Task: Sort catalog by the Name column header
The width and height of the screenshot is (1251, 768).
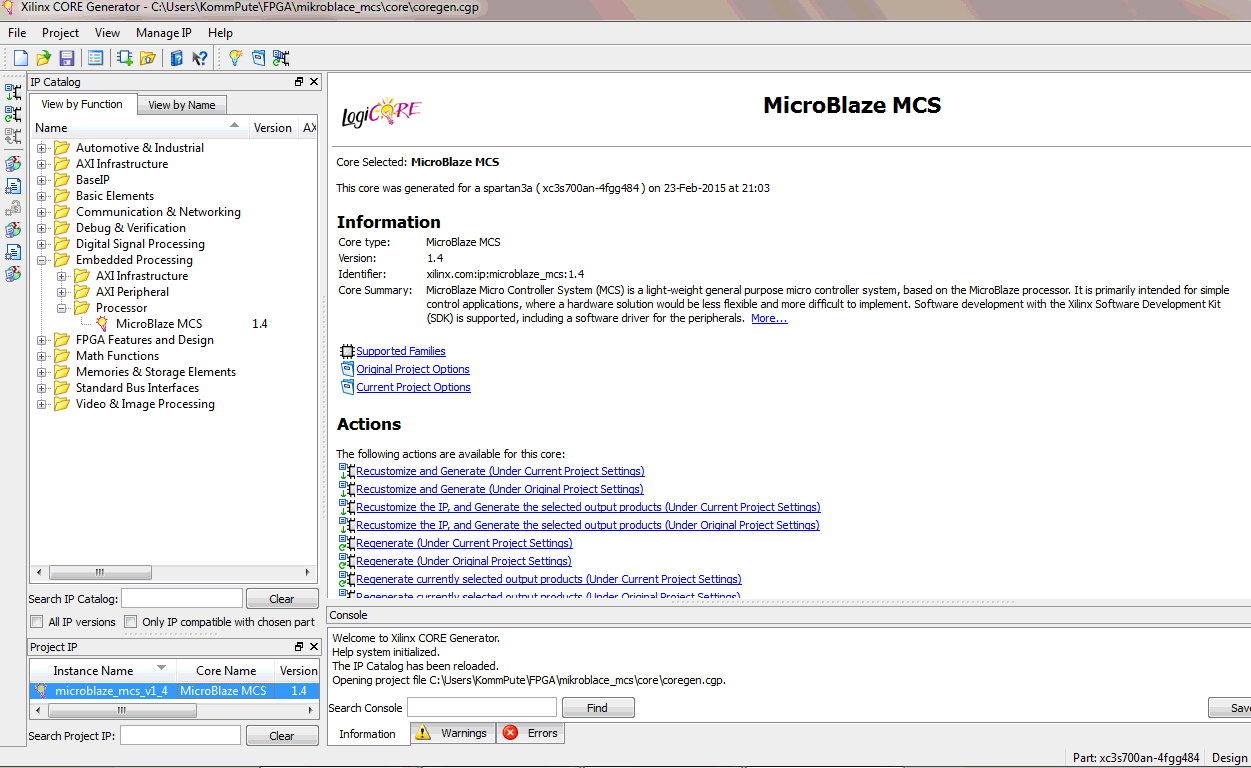Action: coord(140,127)
